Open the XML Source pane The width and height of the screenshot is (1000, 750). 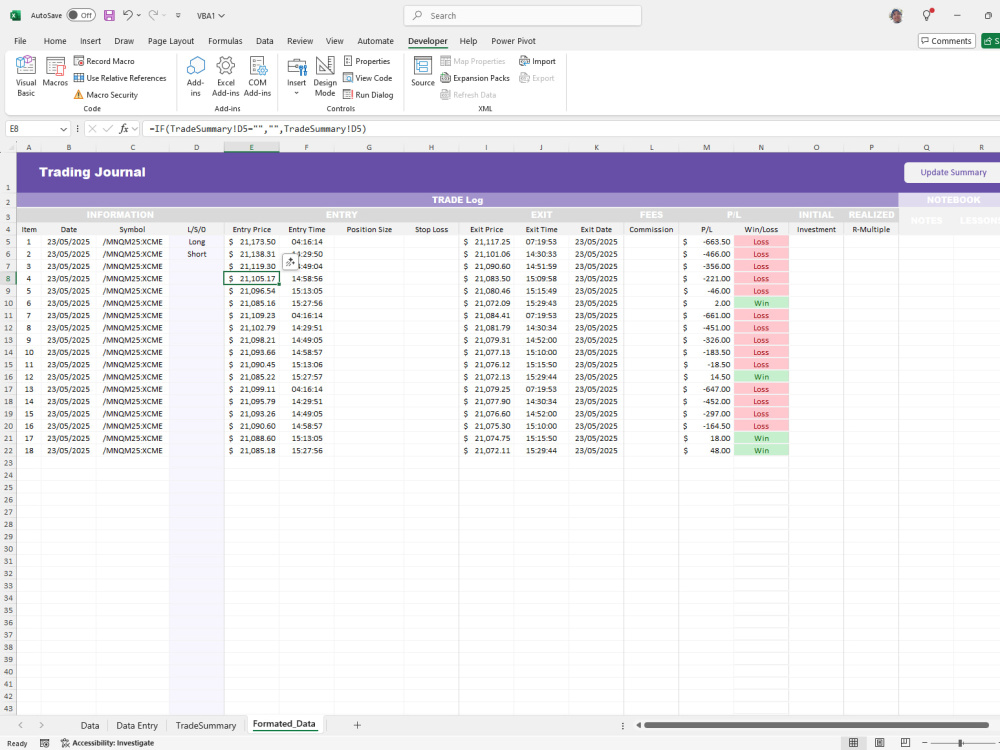point(423,71)
